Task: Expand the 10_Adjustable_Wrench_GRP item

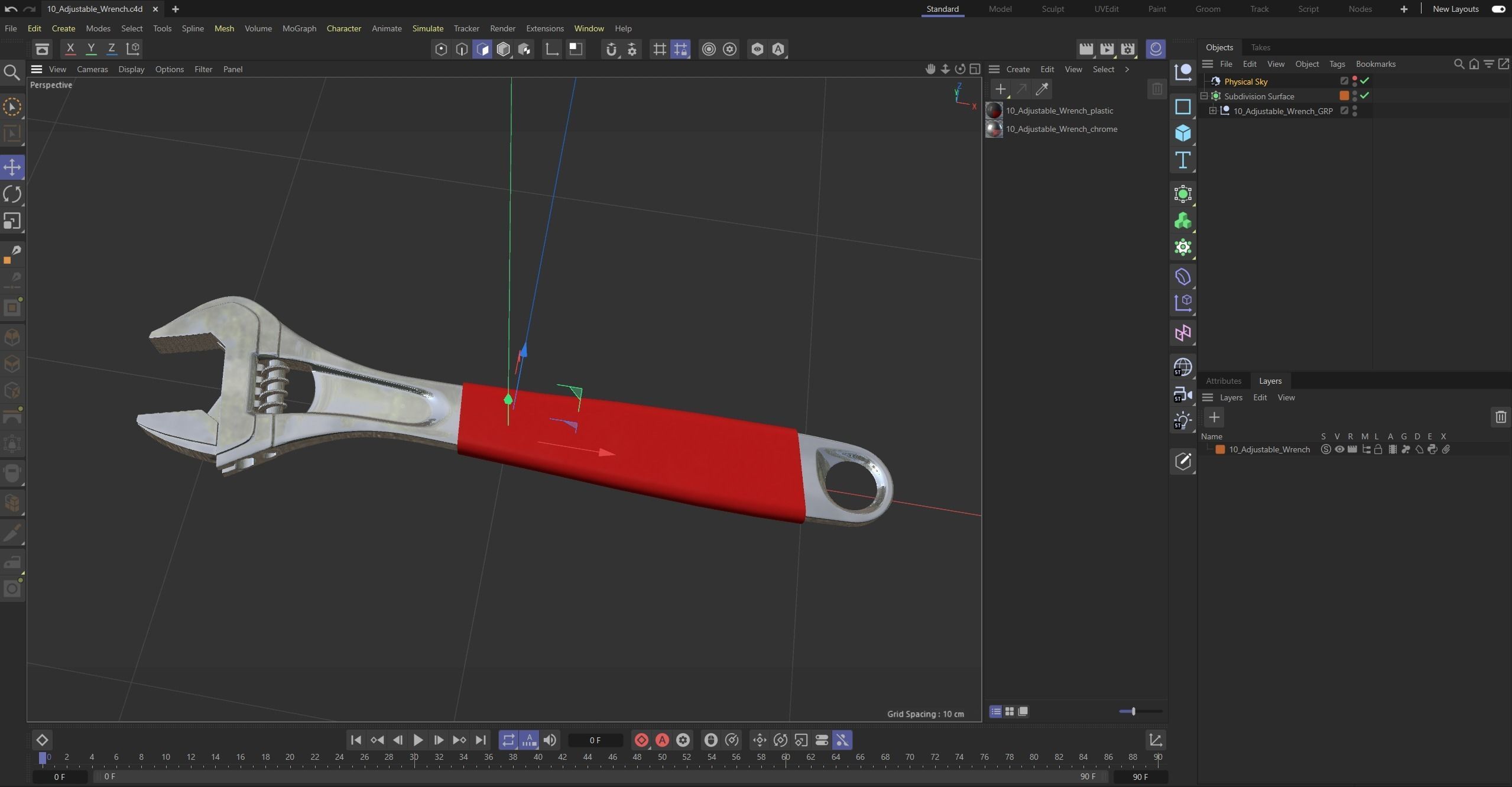Action: (1213, 111)
